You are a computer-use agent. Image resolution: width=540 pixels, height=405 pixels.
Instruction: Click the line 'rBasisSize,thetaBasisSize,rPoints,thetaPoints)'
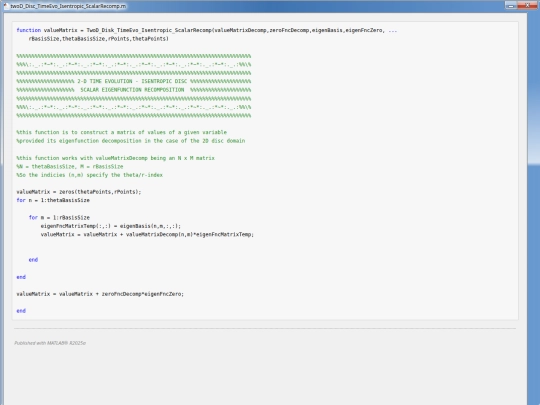98,39
